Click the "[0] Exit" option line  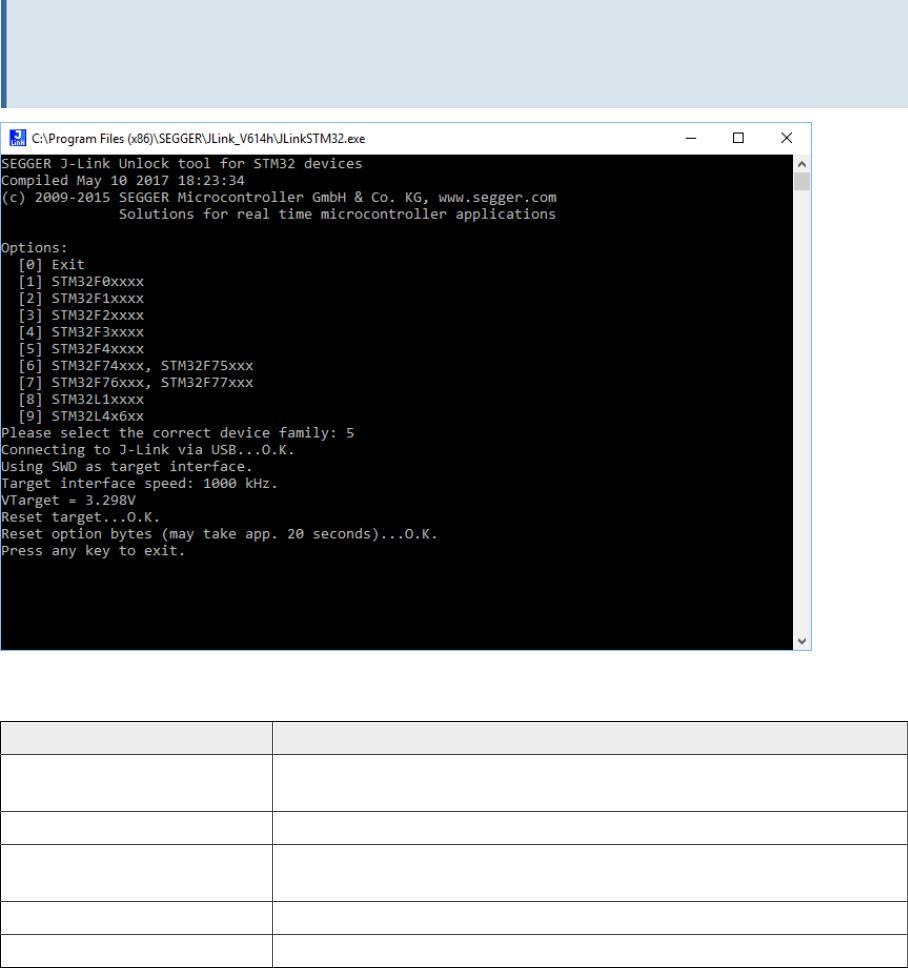click(59, 265)
